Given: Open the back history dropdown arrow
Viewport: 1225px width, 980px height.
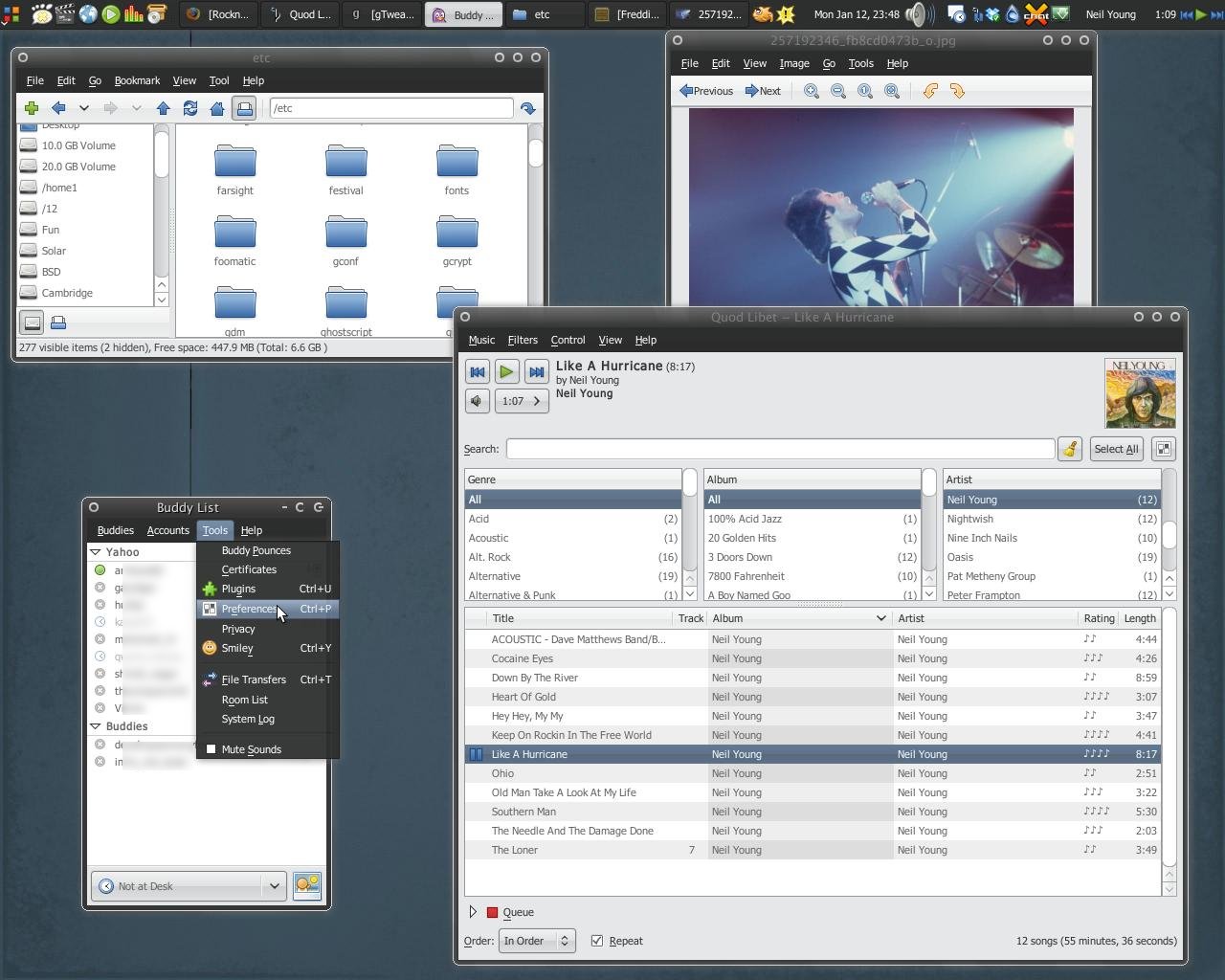Looking at the screenshot, I should [84, 108].
